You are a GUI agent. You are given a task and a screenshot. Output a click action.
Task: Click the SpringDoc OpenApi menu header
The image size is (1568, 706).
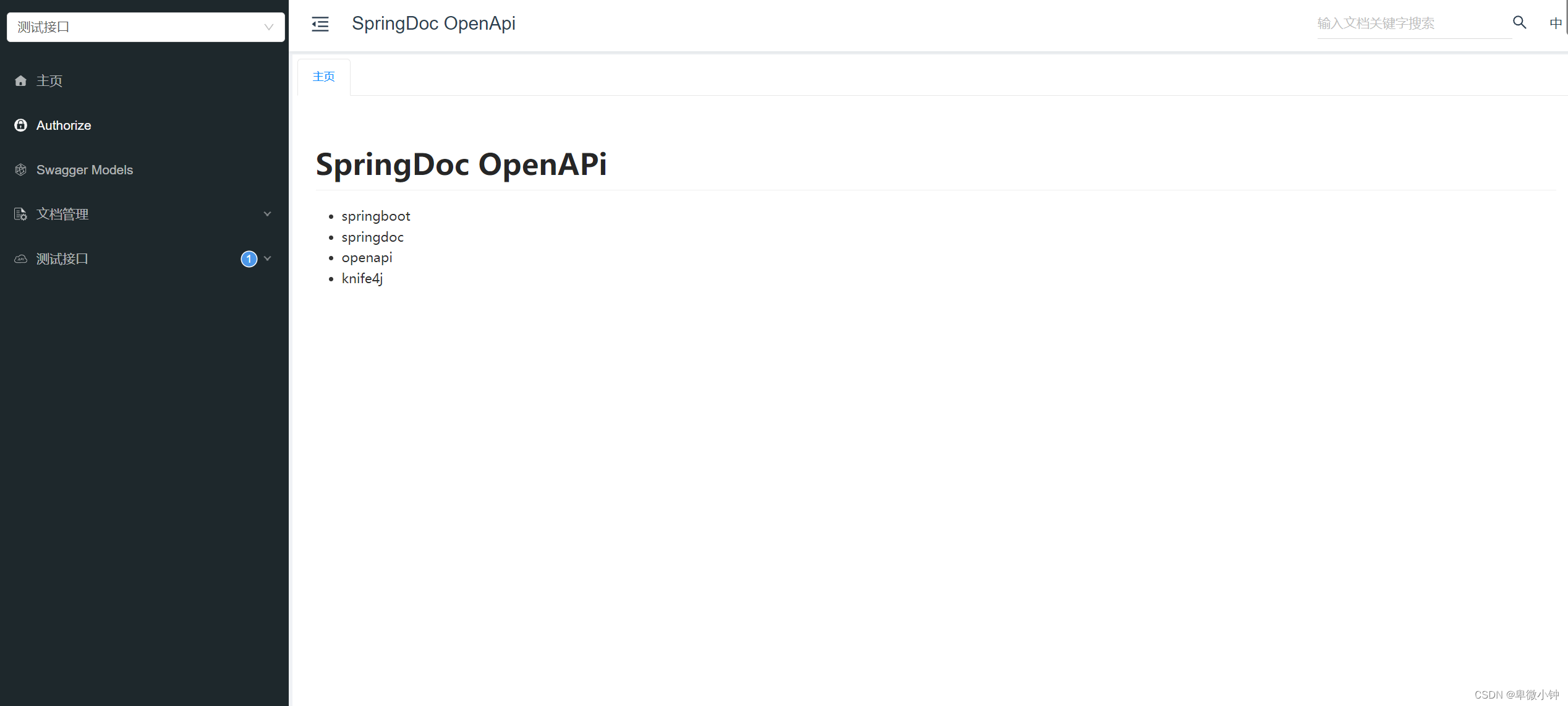coord(434,23)
